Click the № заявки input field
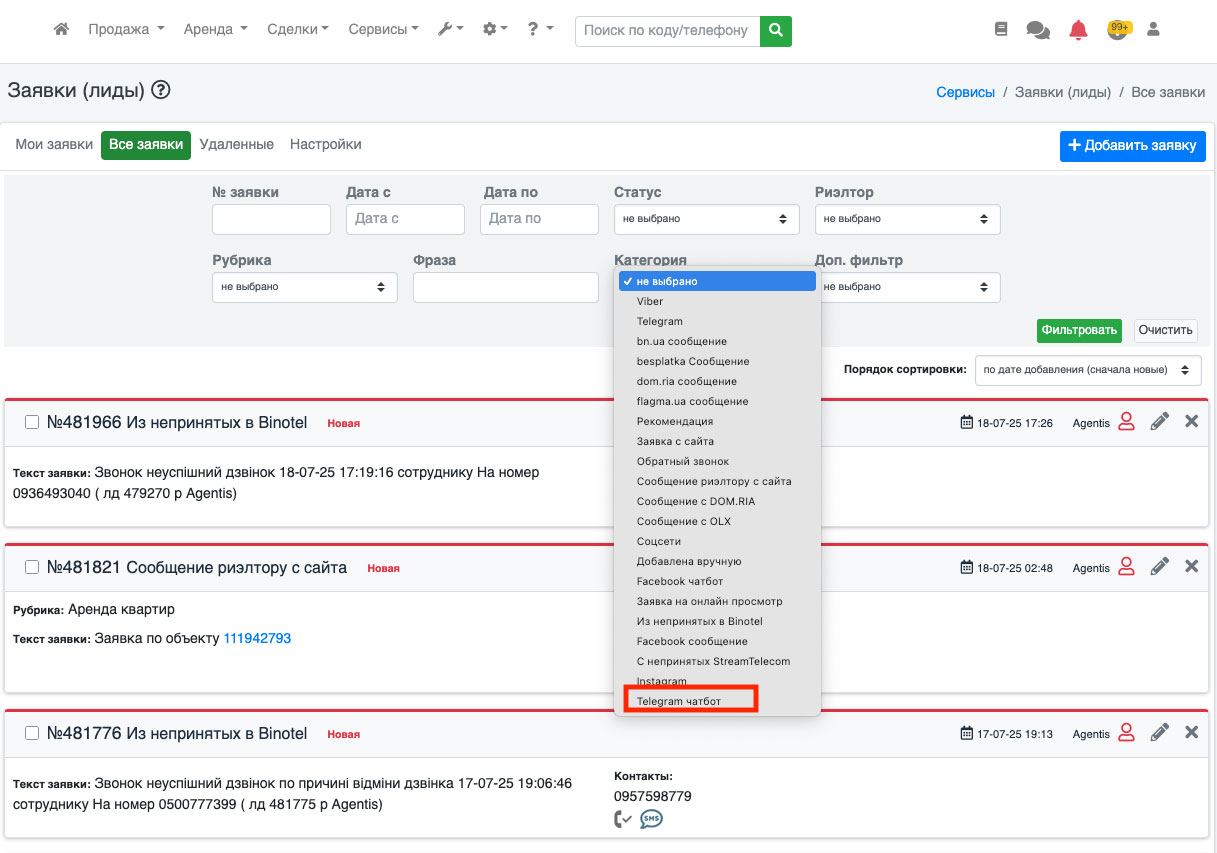 pyautogui.click(x=271, y=219)
